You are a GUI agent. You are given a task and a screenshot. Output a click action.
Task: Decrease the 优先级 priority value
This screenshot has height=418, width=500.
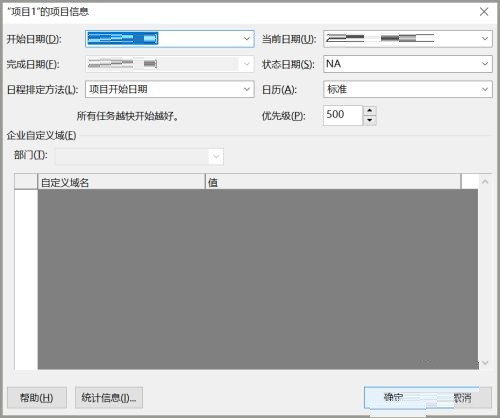(370, 120)
